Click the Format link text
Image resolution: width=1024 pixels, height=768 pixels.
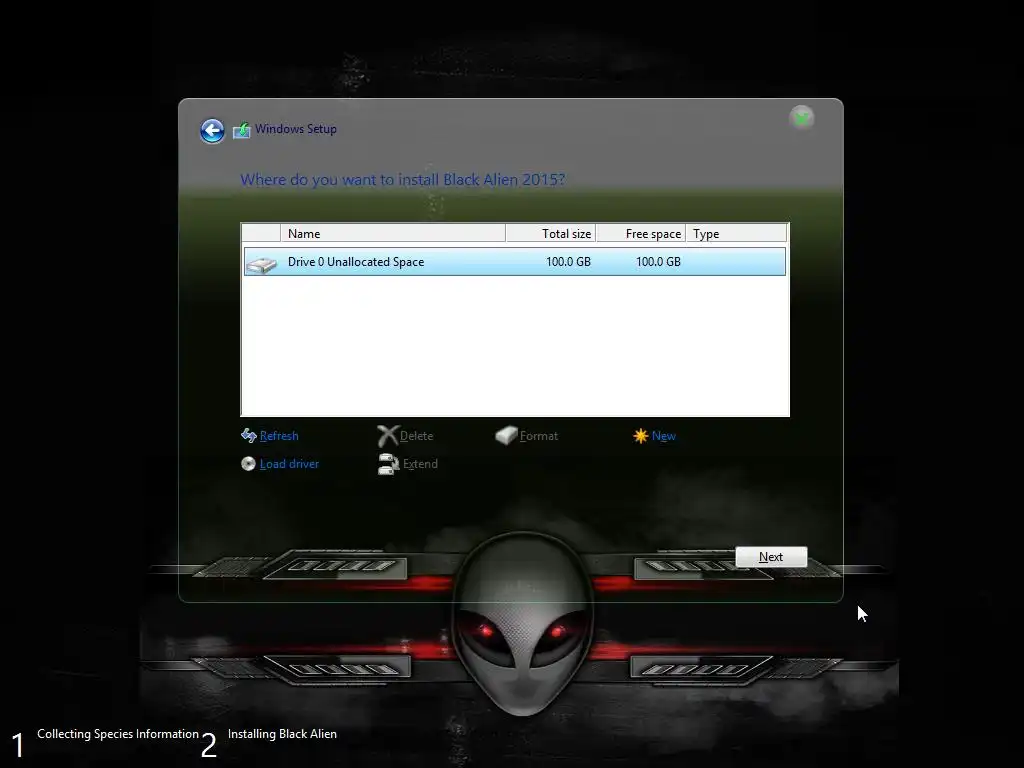tap(539, 436)
